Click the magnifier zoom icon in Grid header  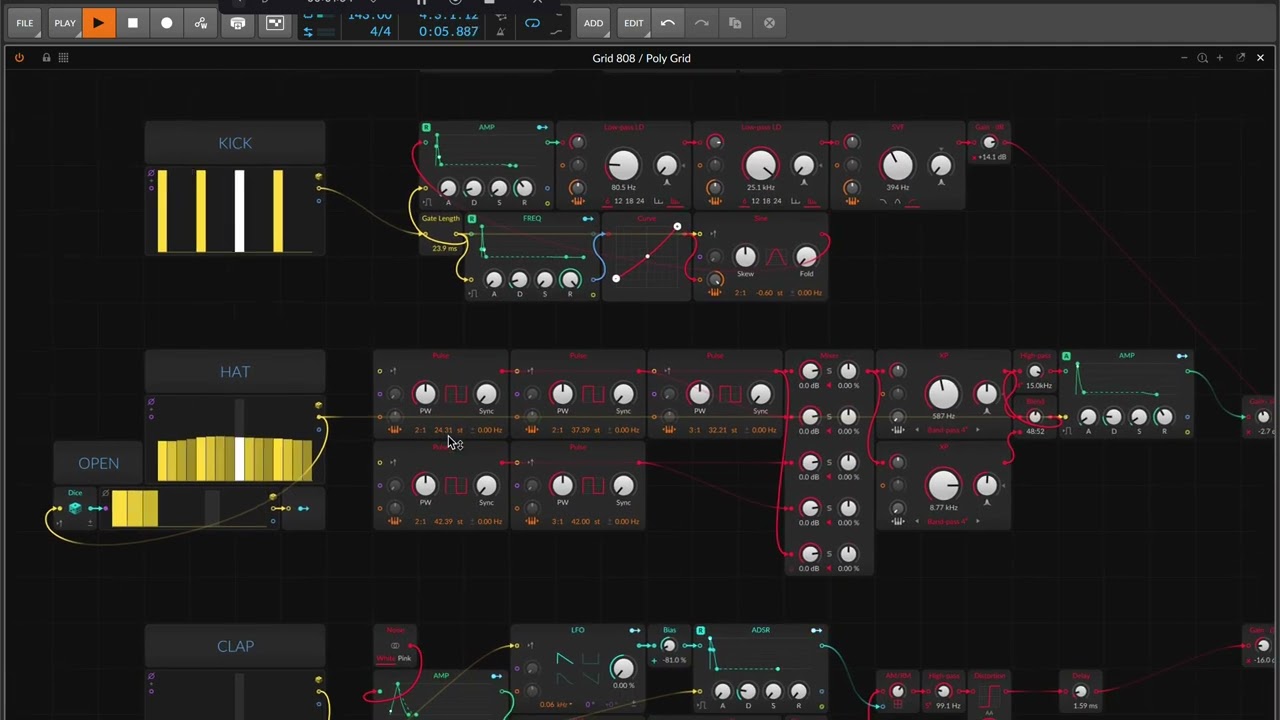coord(1202,58)
